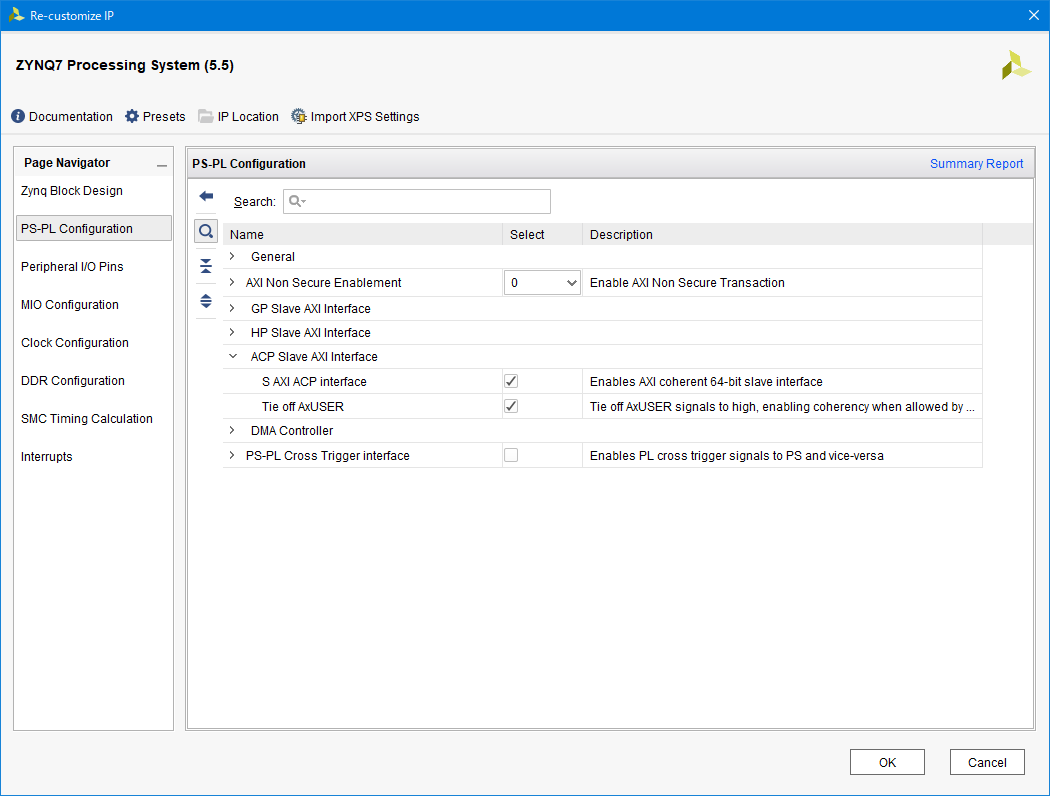Close the Re-customize IP dialog
Image resolution: width=1050 pixels, height=796 pixels.
(x=1034, y=15)
